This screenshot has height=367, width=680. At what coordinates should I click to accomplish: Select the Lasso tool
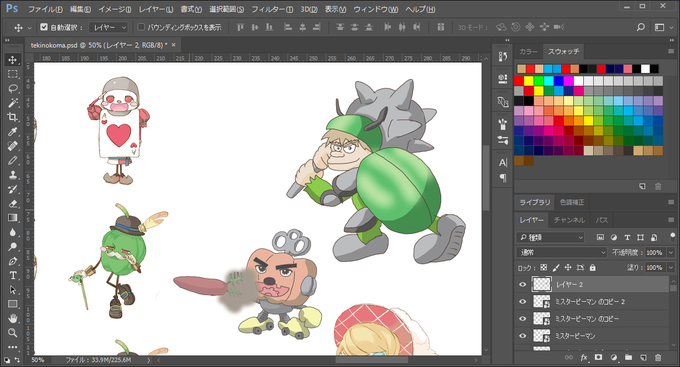pos(13,88)
